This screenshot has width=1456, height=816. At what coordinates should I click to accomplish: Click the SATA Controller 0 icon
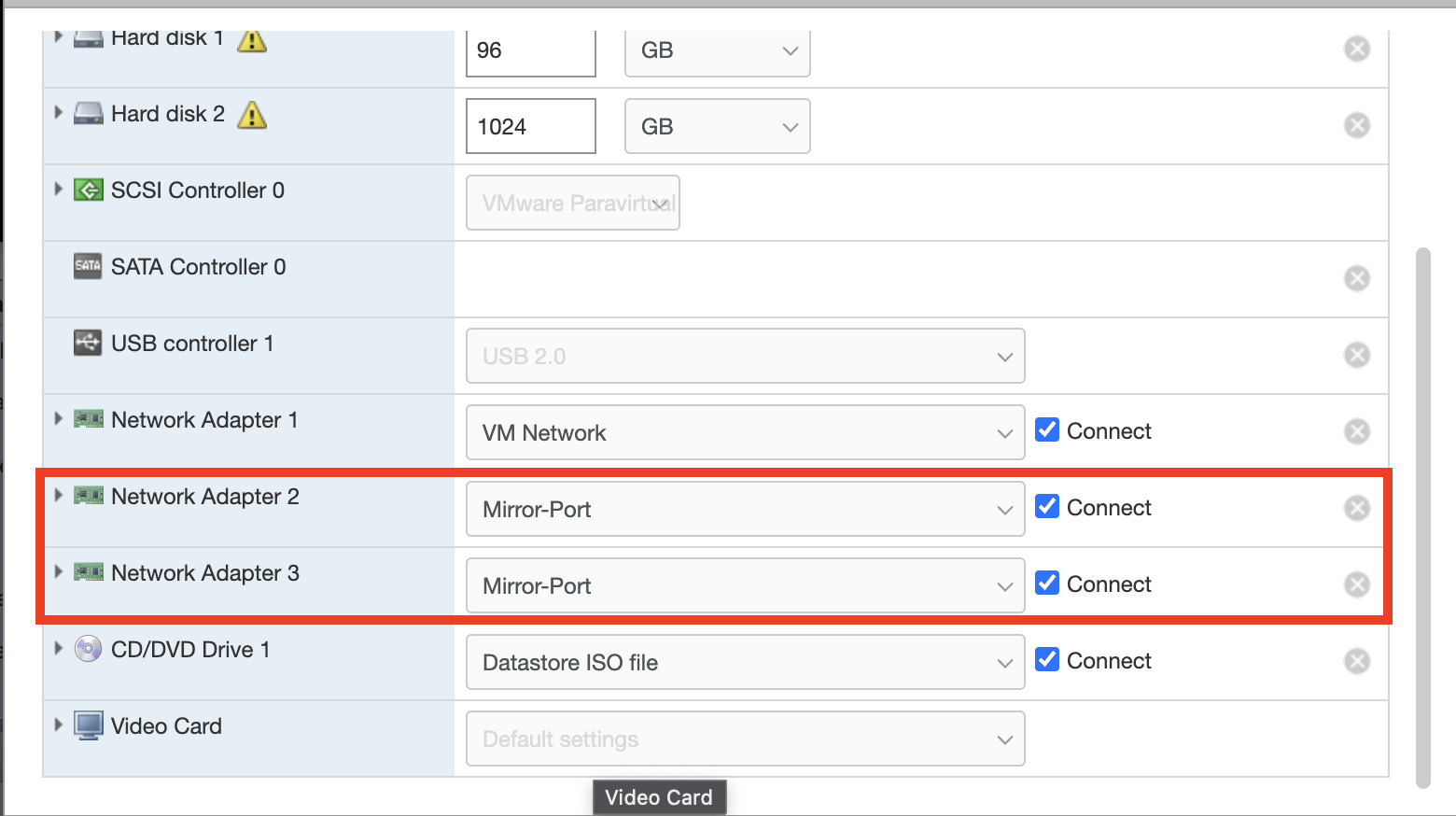pos(88,266)
